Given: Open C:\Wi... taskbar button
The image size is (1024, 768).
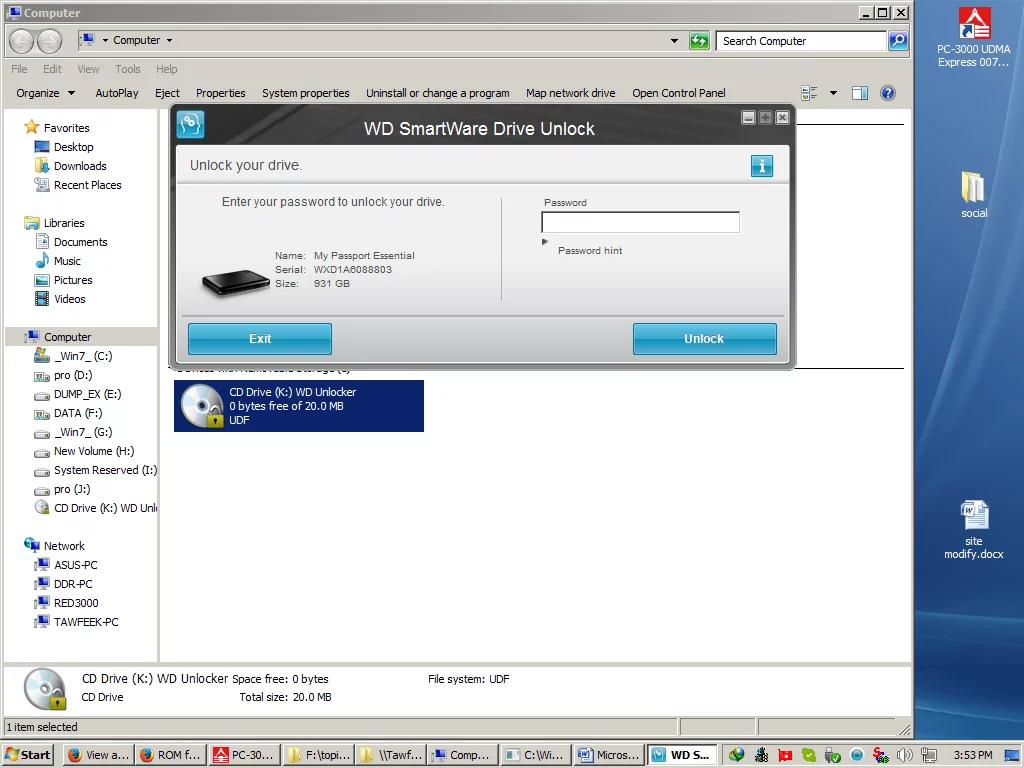Looking at the screenshot, I should click(x=537, y=755).
